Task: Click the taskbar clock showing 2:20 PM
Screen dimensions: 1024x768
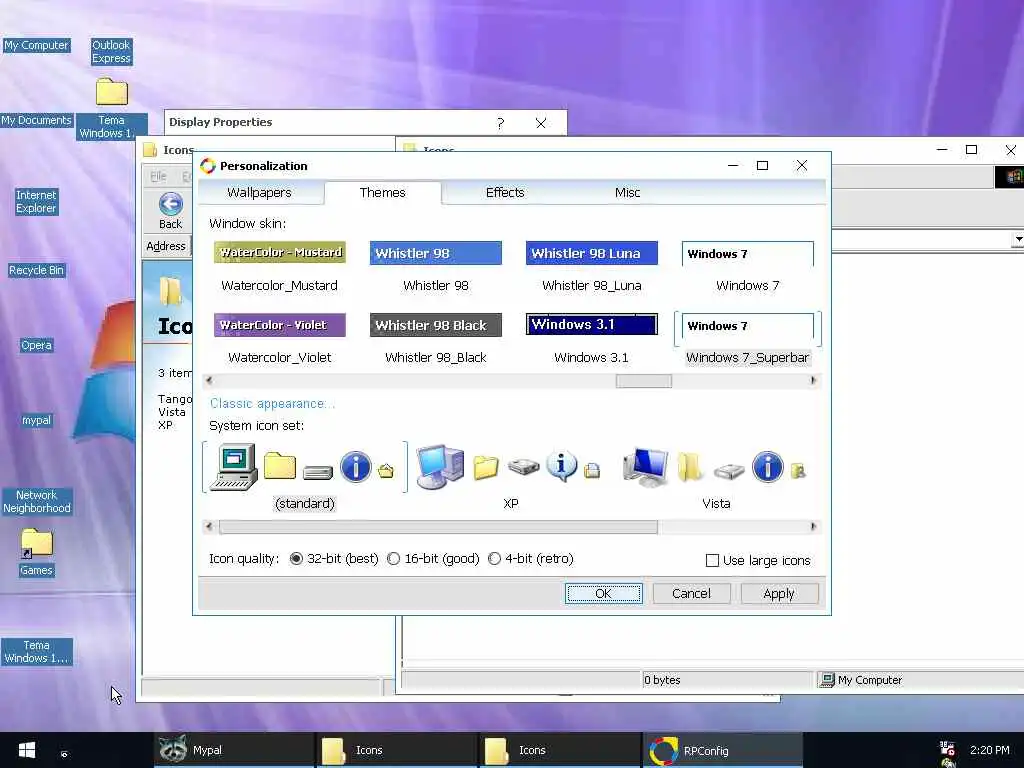Action: (989, 750)
